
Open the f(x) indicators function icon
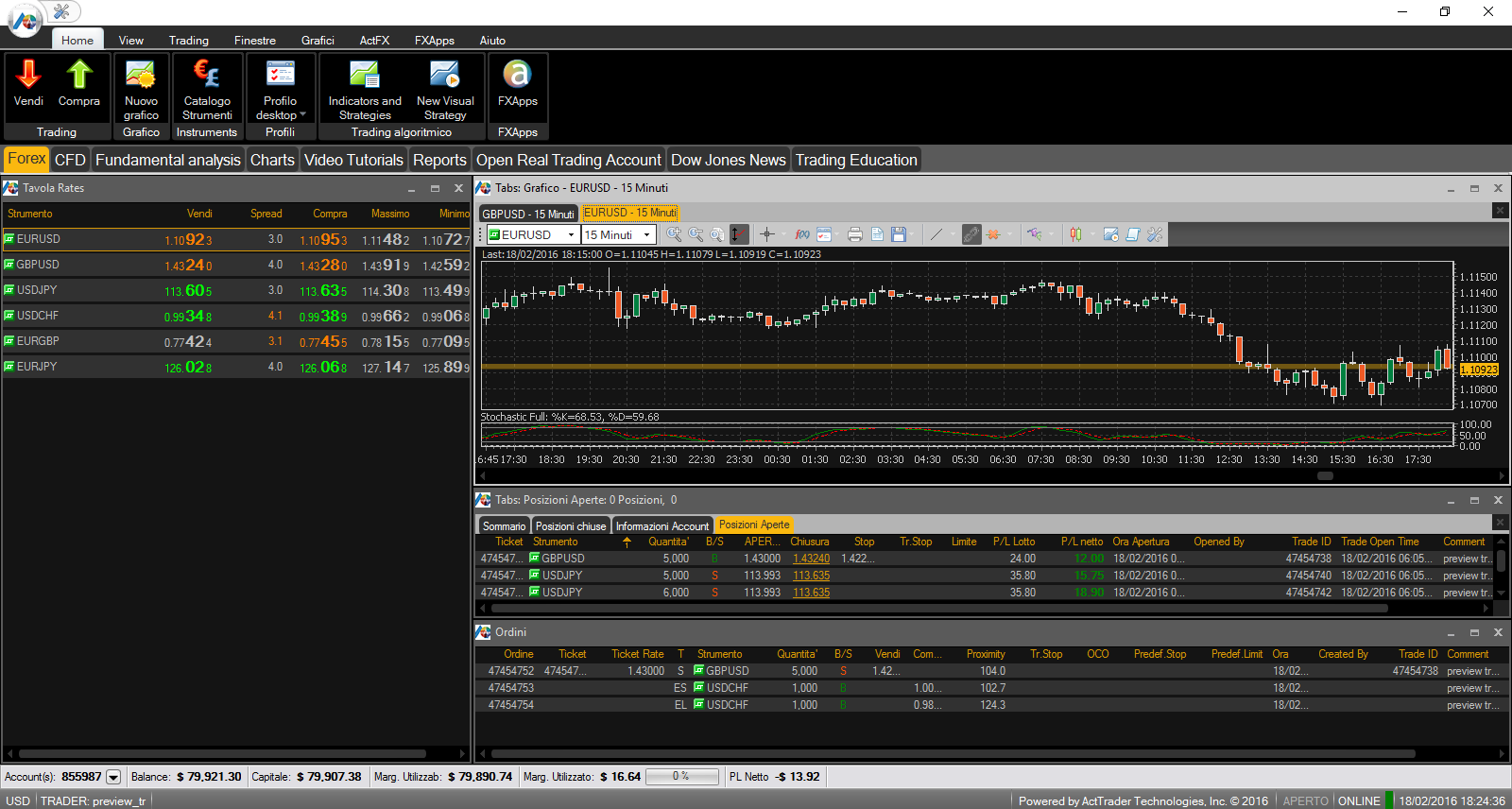[802, 234]
